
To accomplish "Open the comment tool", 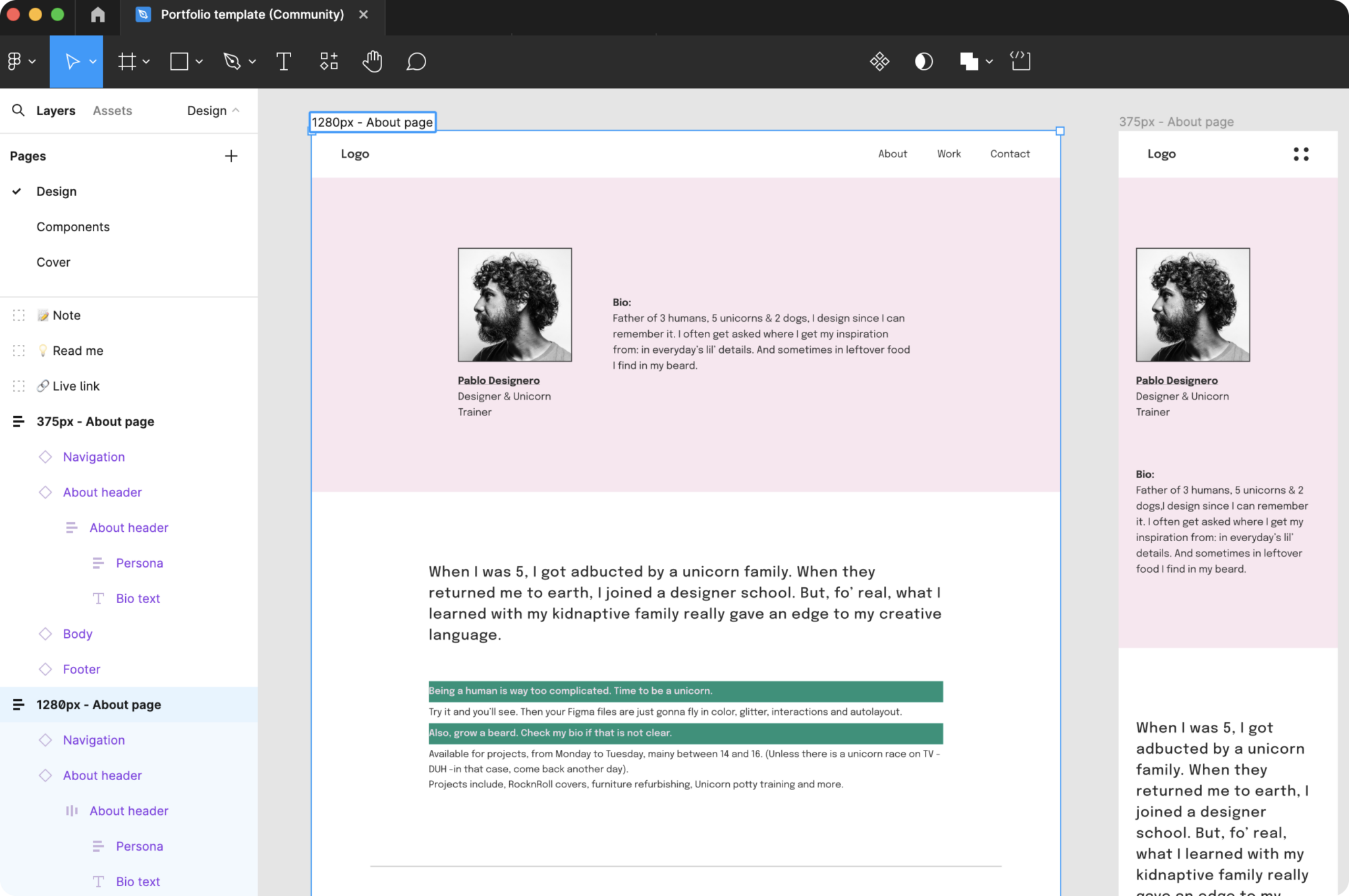I will (416, 61).
